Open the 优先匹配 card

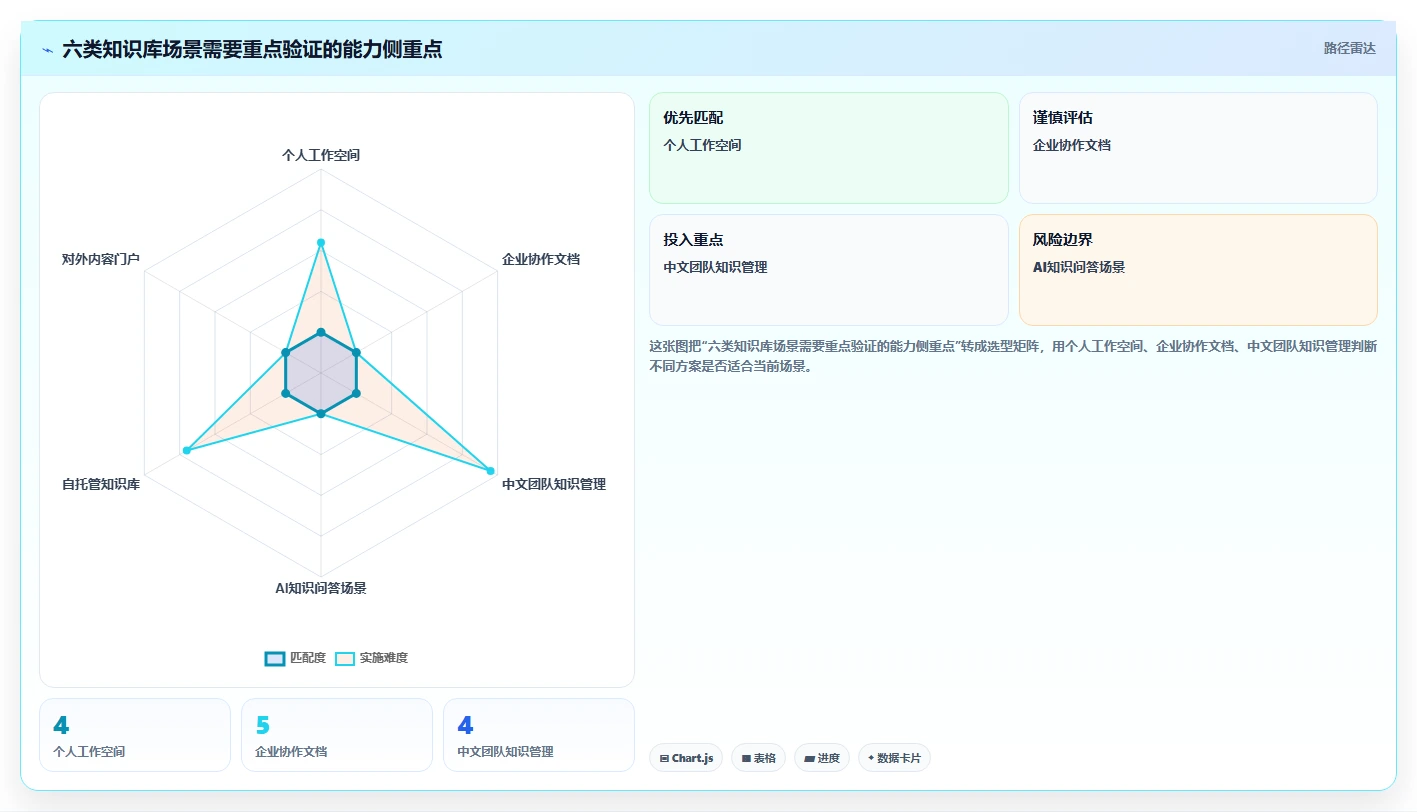(829, 148)
